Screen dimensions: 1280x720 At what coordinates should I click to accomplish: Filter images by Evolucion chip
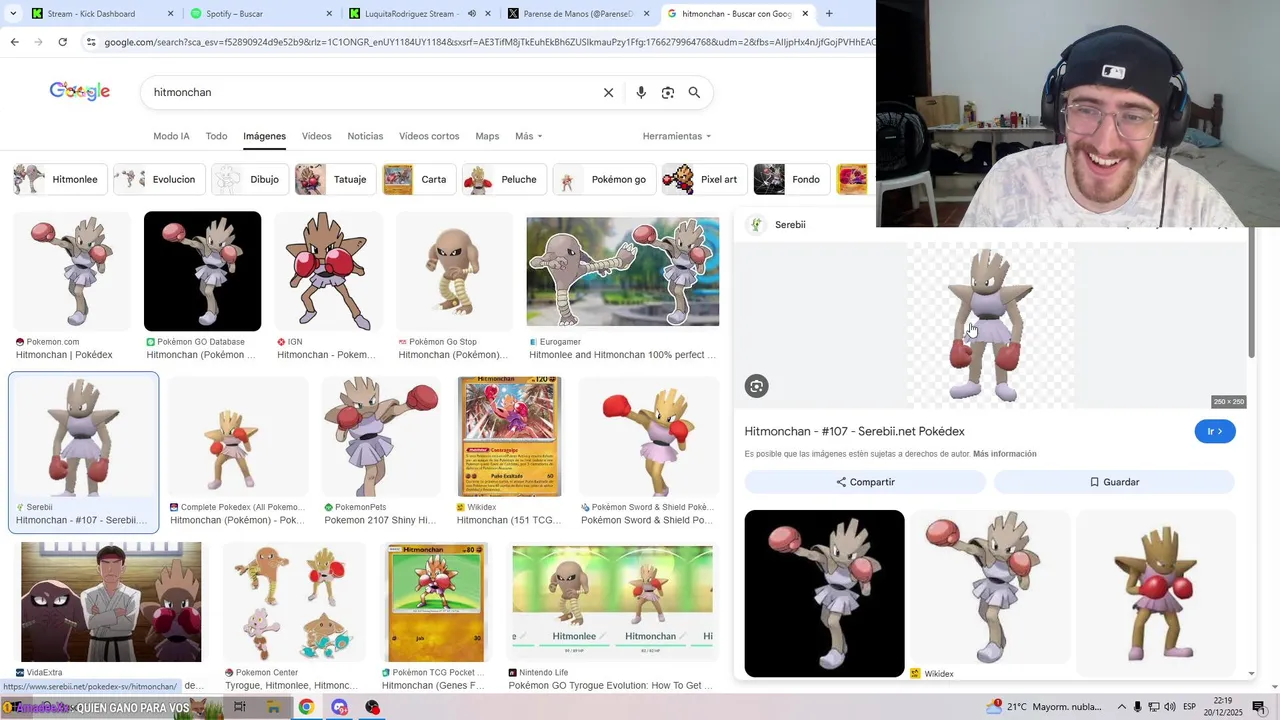(x=160, y=180)
